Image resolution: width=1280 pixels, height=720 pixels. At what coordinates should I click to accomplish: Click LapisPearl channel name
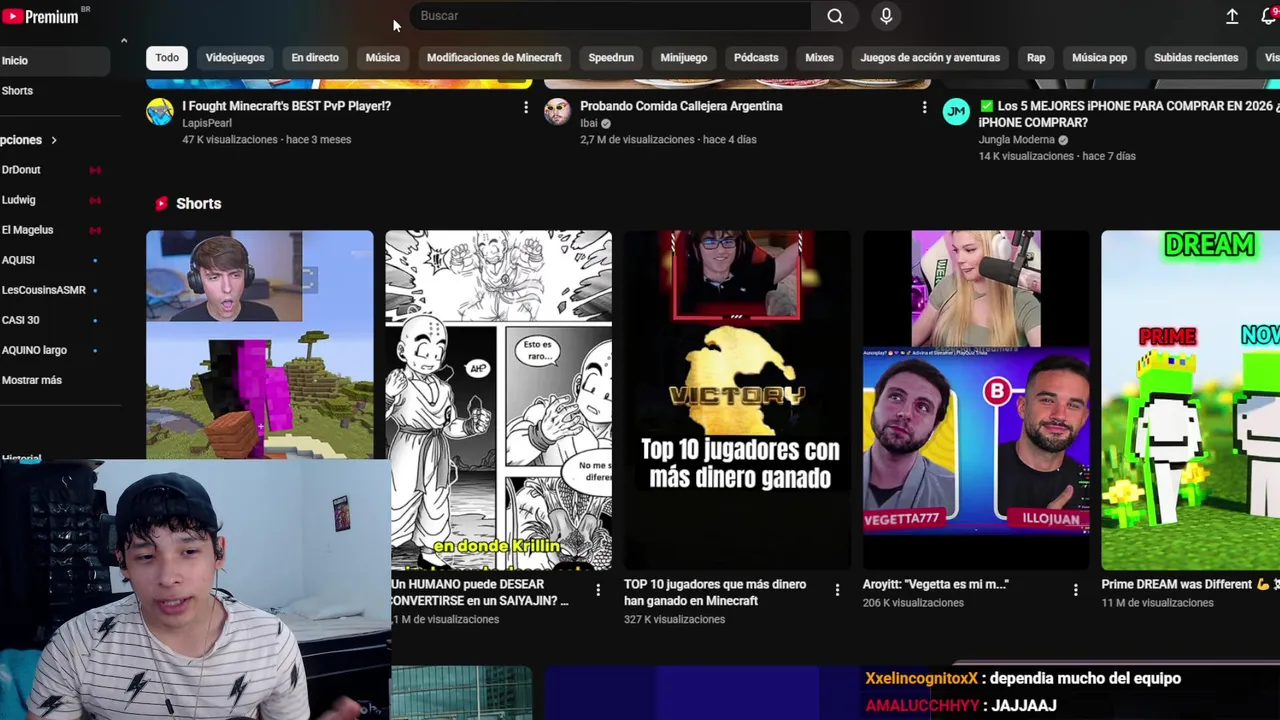[x=207, y=123]
